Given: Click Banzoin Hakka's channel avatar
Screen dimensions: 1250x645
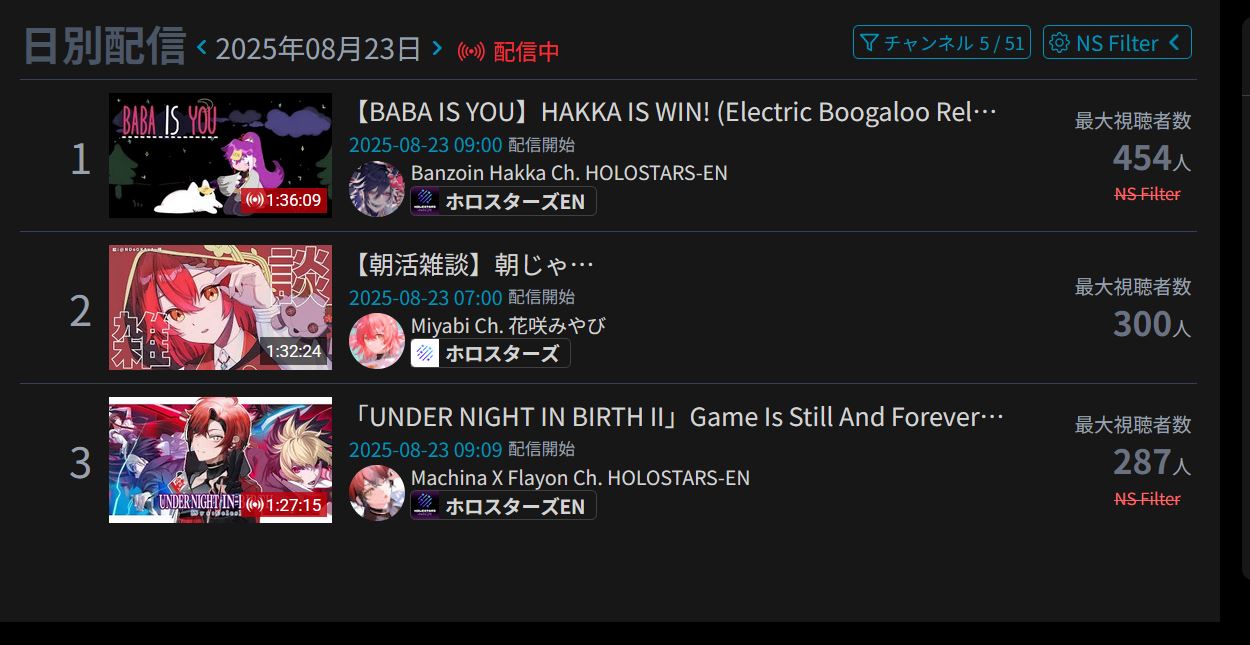Looking at the screenshot, I should [x=377, y=188].
